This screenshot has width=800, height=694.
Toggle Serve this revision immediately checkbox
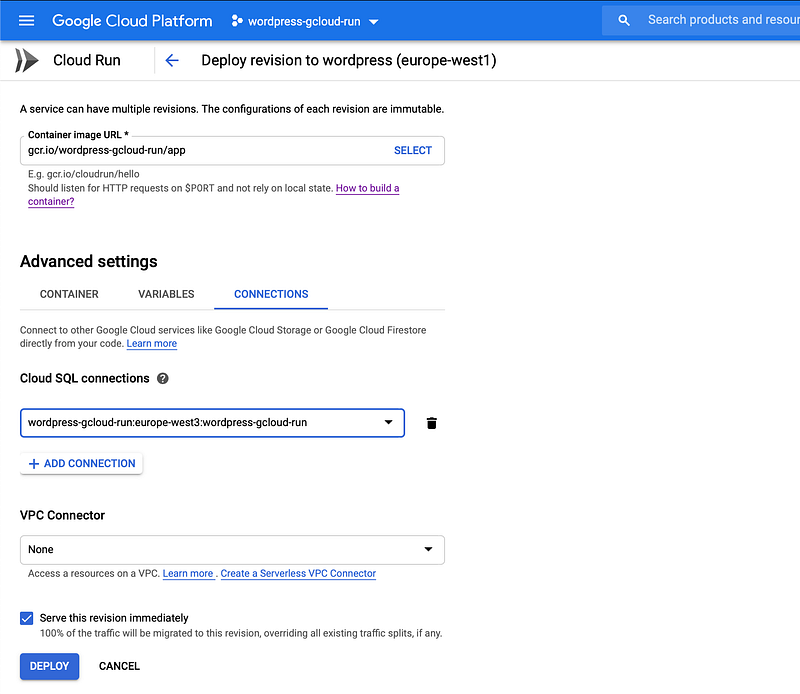[x=27, y=618]
